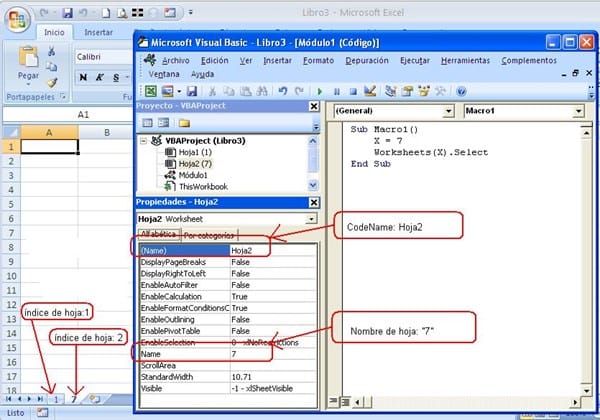Open the Edición menu
Screen dimensions: 600x420
[x=215, y=60]
